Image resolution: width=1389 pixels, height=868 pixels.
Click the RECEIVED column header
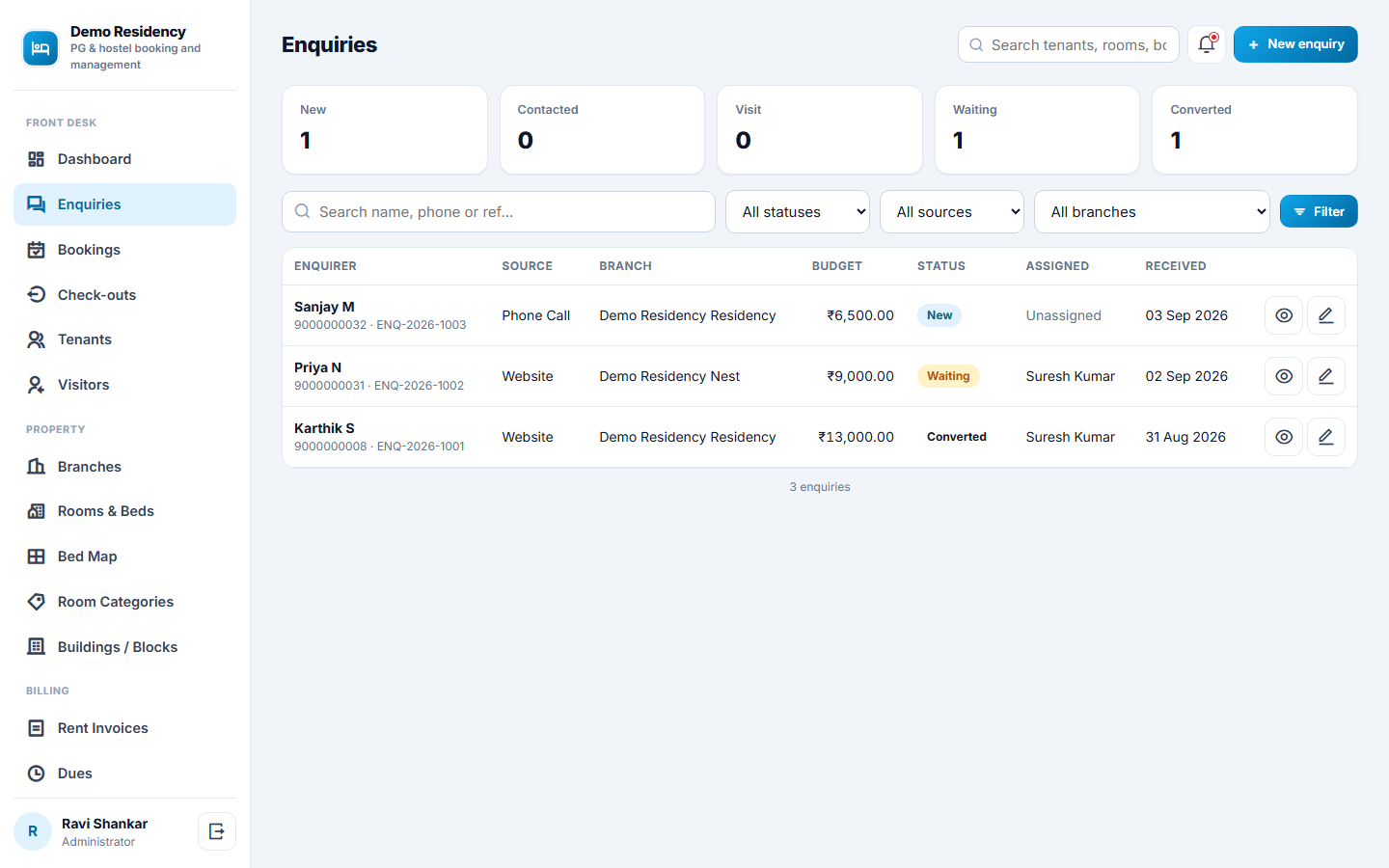(1176, 266)
